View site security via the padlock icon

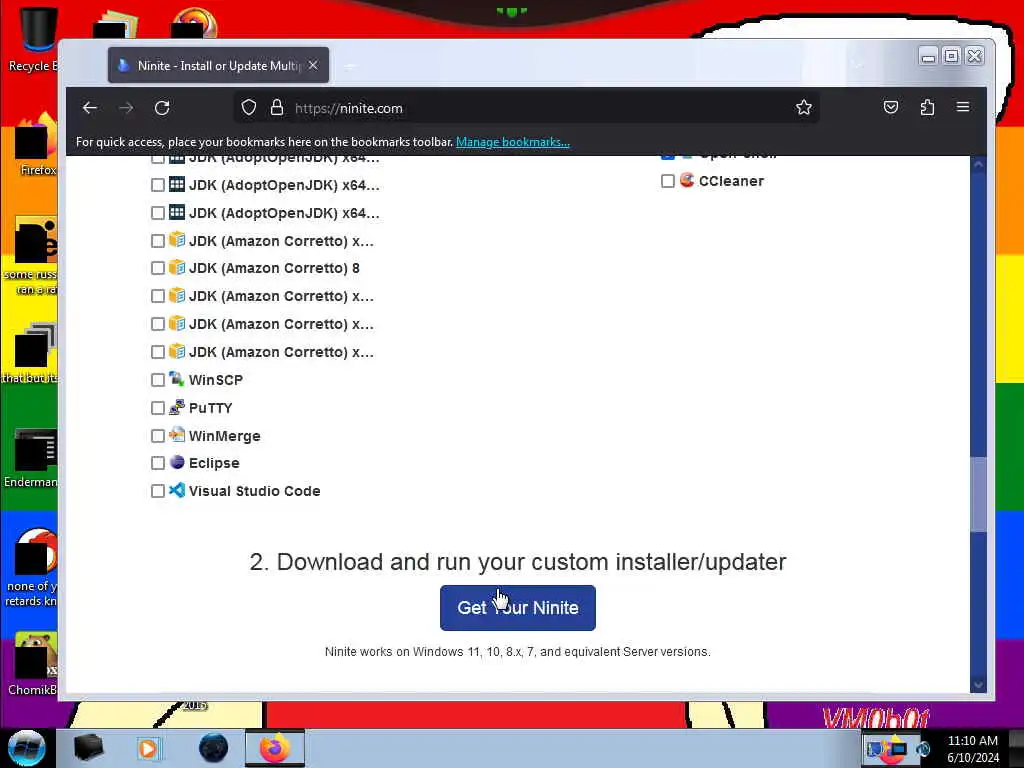tap(277, 108)
